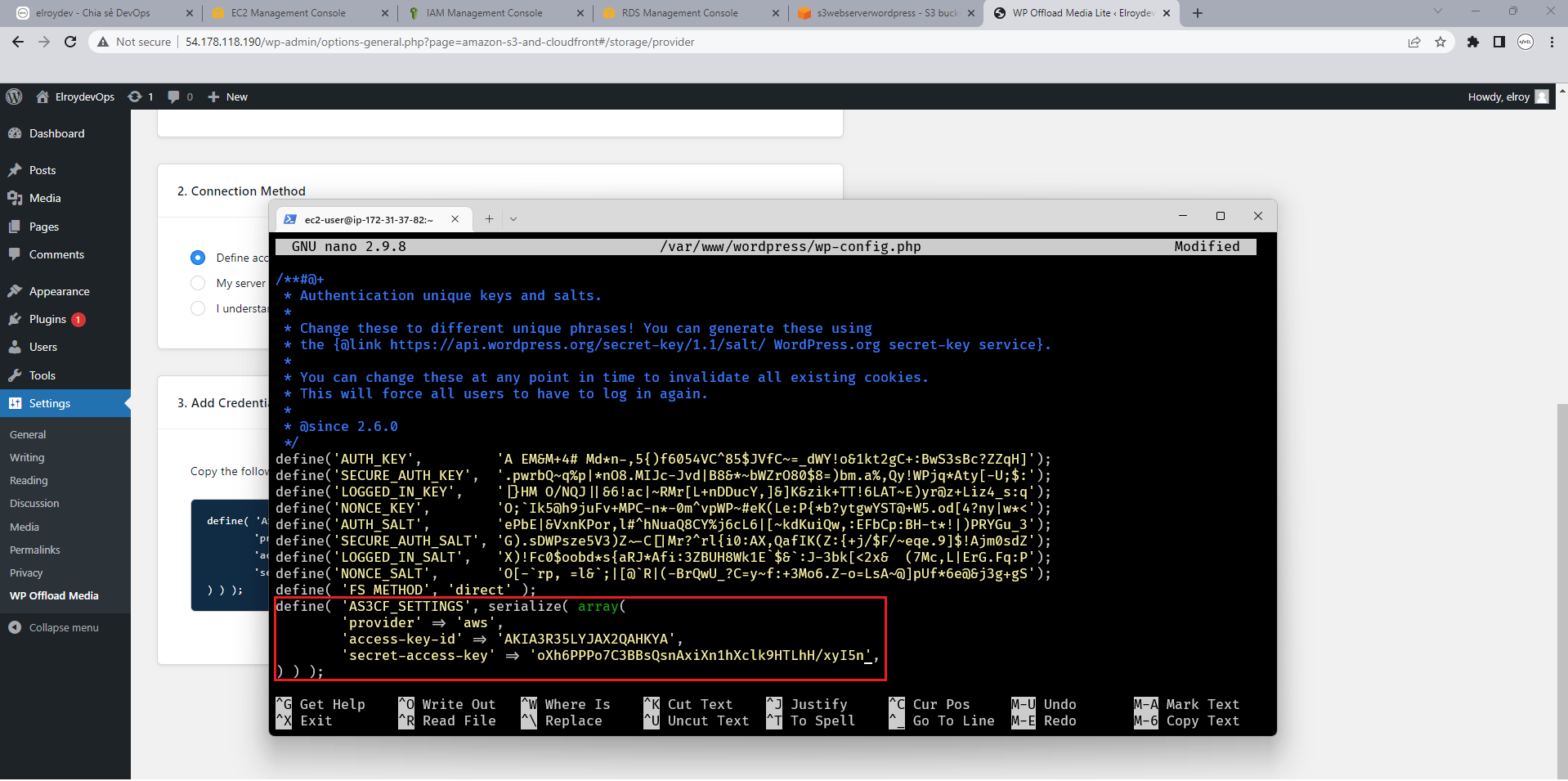Add a new terminal tab
The height and width of the screenshot is (781, 1568).
489,219
